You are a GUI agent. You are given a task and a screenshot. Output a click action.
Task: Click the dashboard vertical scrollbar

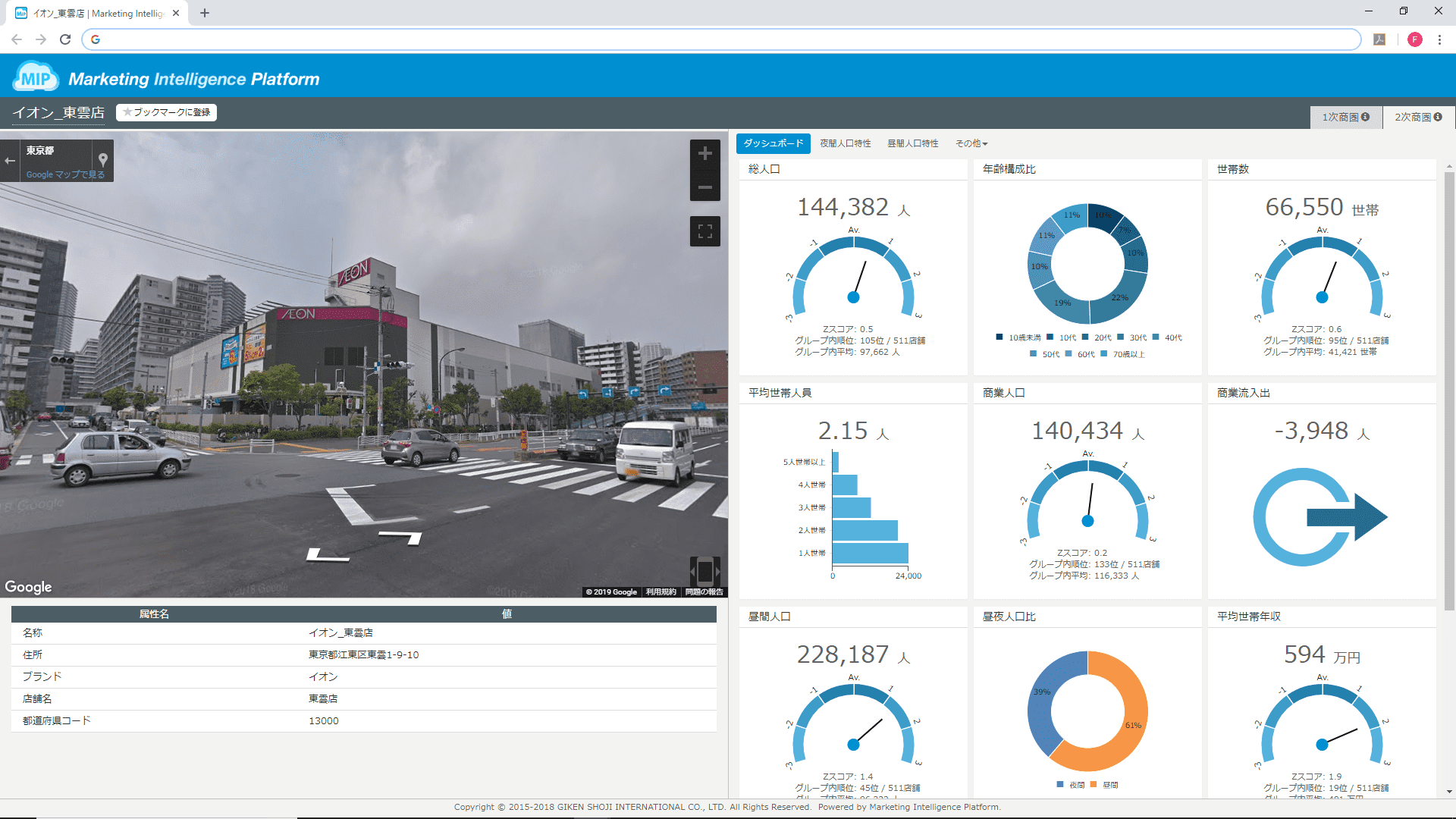tap(1449, 391)
